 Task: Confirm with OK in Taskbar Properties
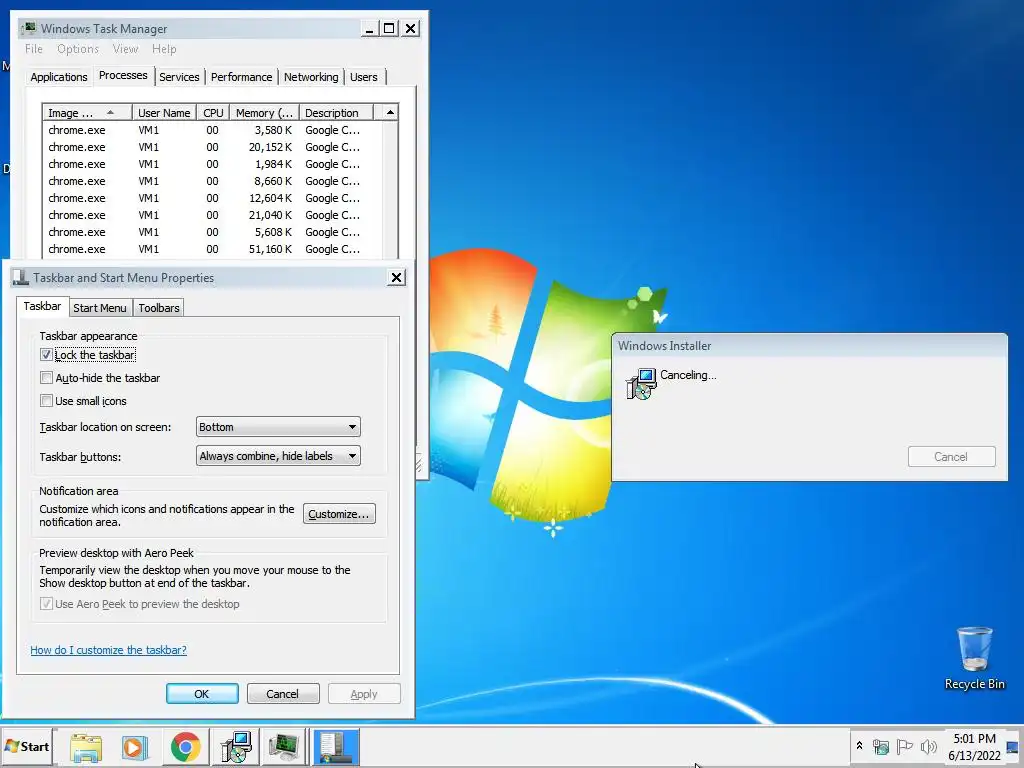point(202,694)
